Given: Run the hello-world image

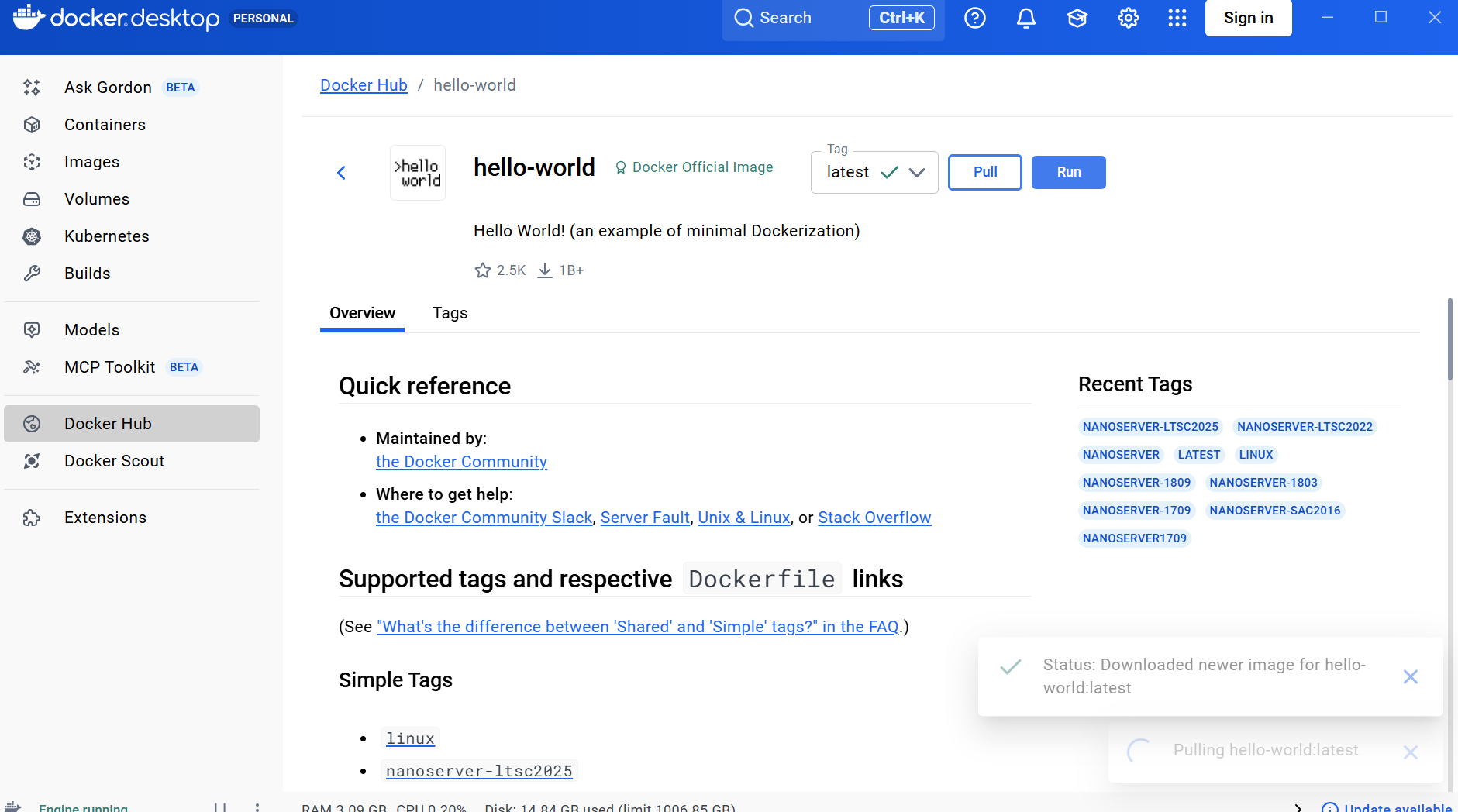Looking at the screenshot, I should 1068,172.
